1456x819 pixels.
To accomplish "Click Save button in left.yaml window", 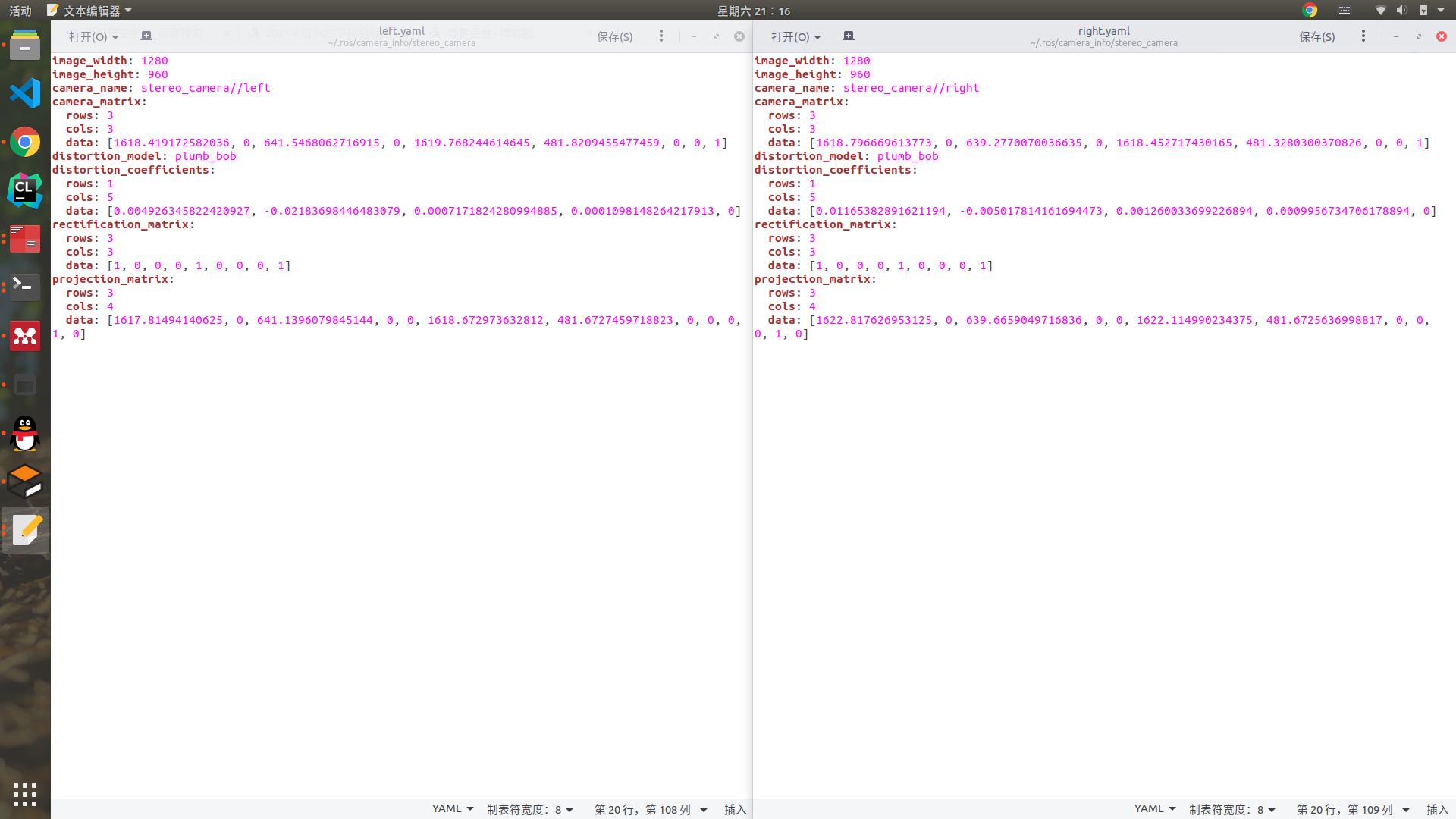I will (614, 36).
